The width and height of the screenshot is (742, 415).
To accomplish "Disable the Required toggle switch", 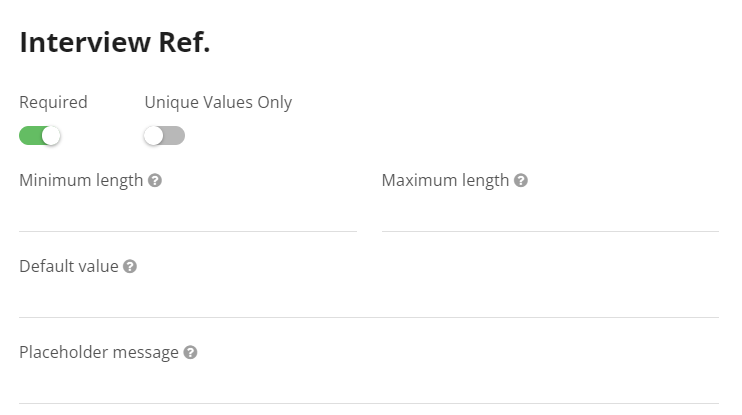I will [x=40, y=135].
